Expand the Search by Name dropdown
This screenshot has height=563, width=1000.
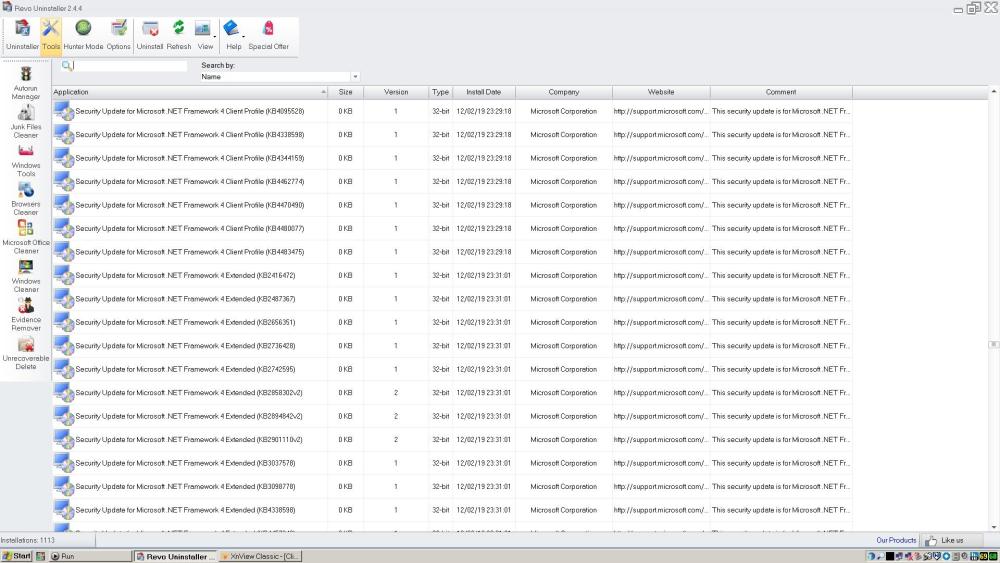pyautogui.click(x=355, y=77)
